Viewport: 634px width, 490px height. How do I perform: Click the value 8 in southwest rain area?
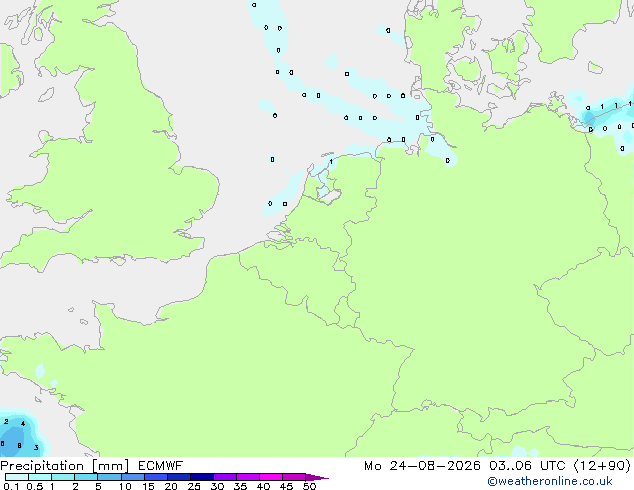19,446
